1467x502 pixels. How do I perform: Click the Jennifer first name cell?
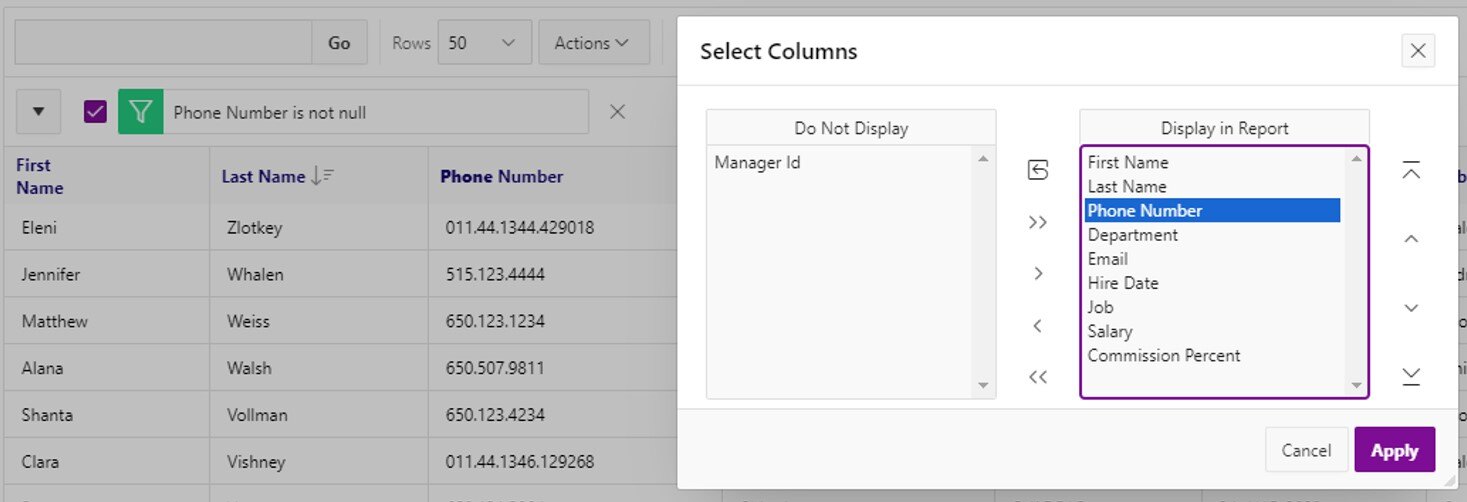tap(51, 274)
